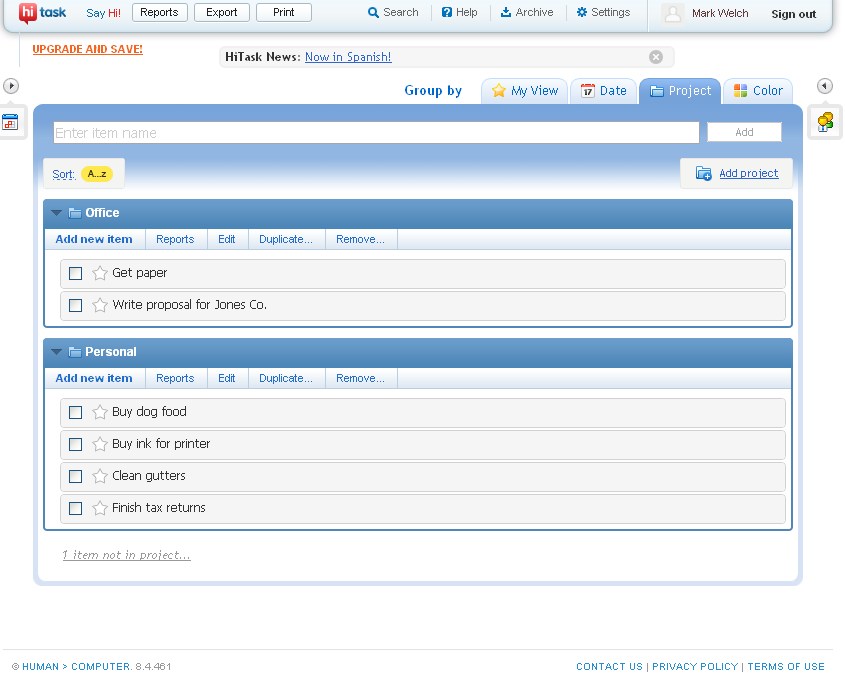The width and height of the screenshot is (845, 675).
Task: Group by My View tab
Action: [x=525, y=91]
